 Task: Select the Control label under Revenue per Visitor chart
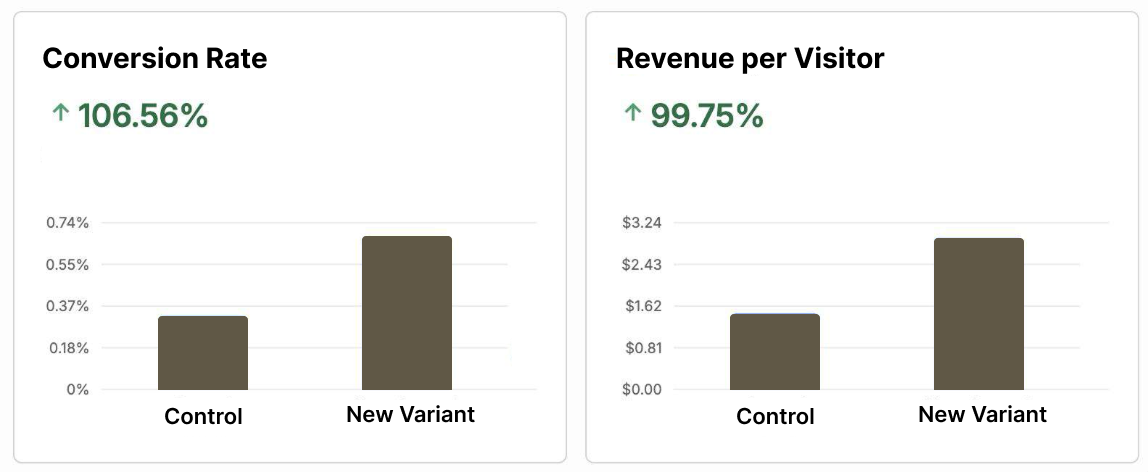coord(775,416)
